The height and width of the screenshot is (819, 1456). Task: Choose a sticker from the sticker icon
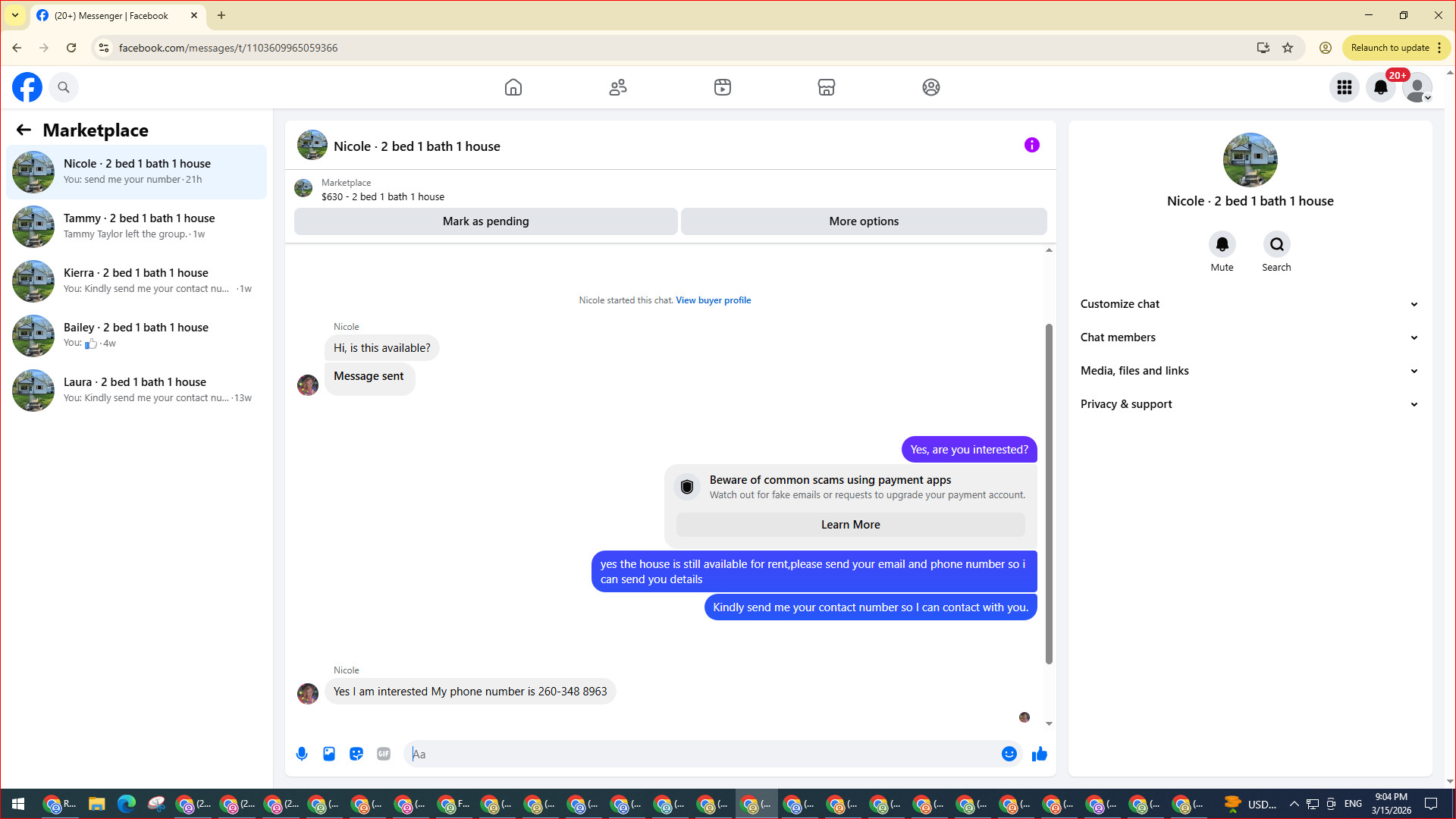[356, 754]
